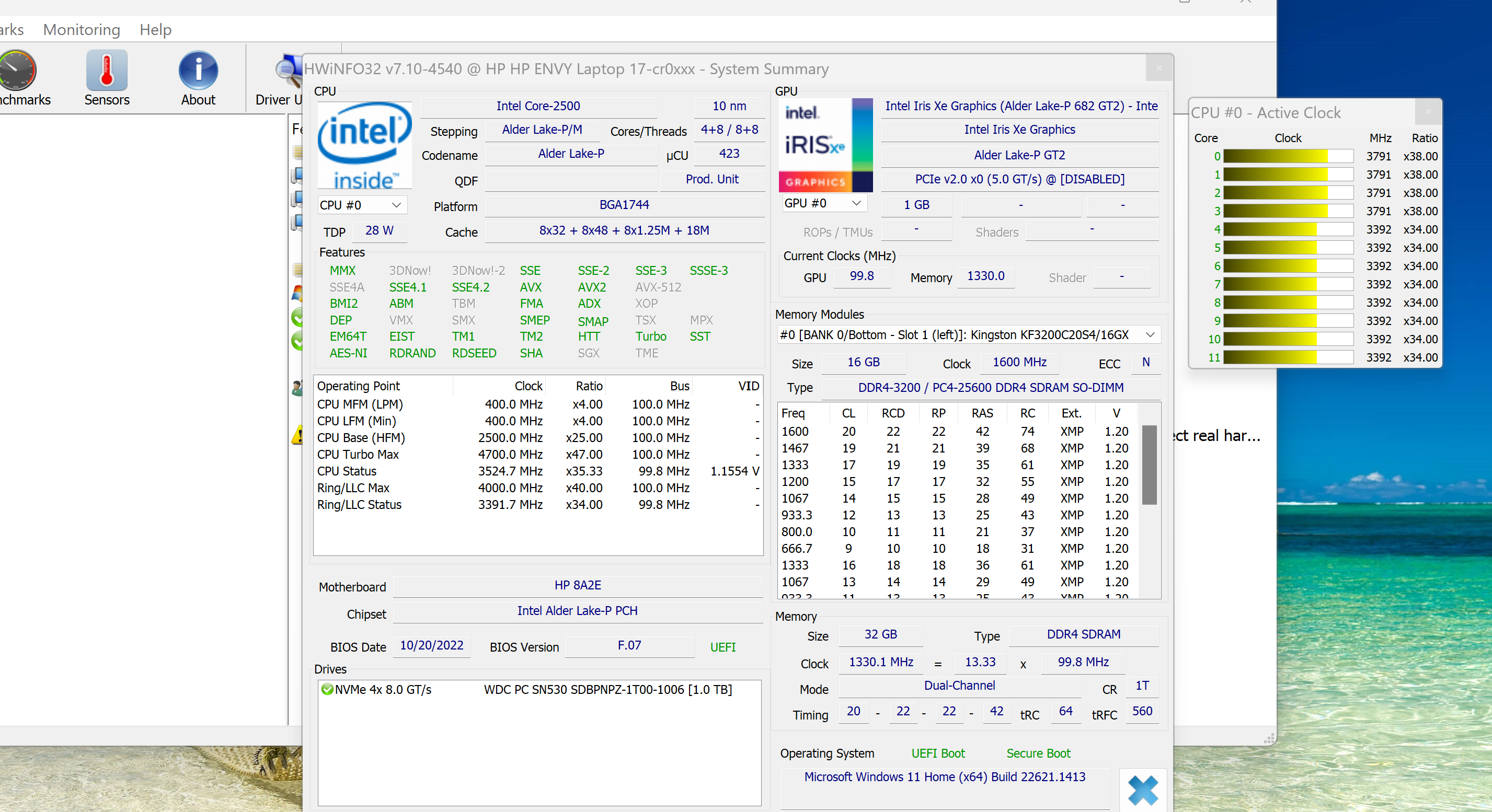
Task: Click the Intel Iris Xe graphics logo
Action: click(825, 145)
